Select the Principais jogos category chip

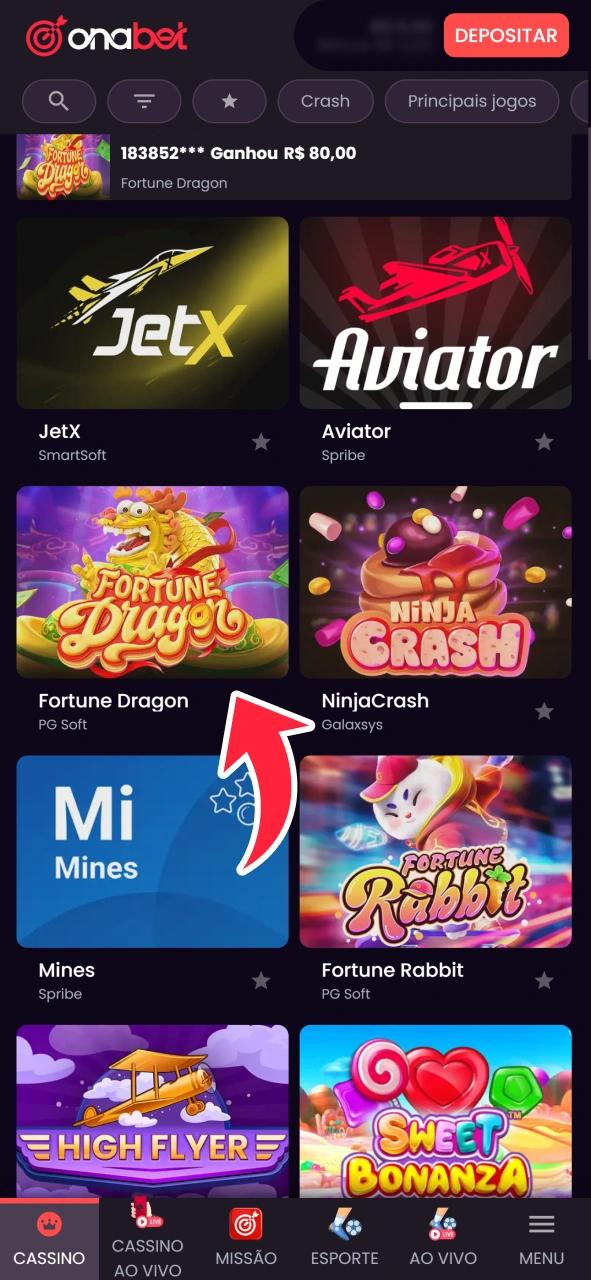[x=472, y=101]
